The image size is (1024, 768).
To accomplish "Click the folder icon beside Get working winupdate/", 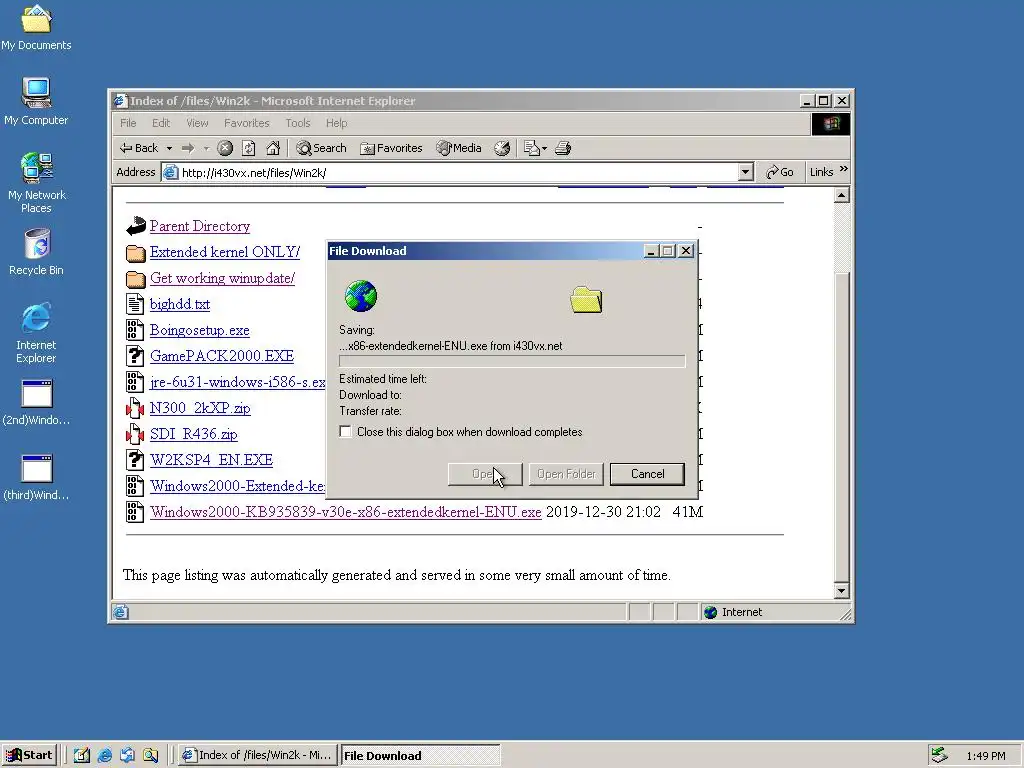I will [x=135, y=279].
